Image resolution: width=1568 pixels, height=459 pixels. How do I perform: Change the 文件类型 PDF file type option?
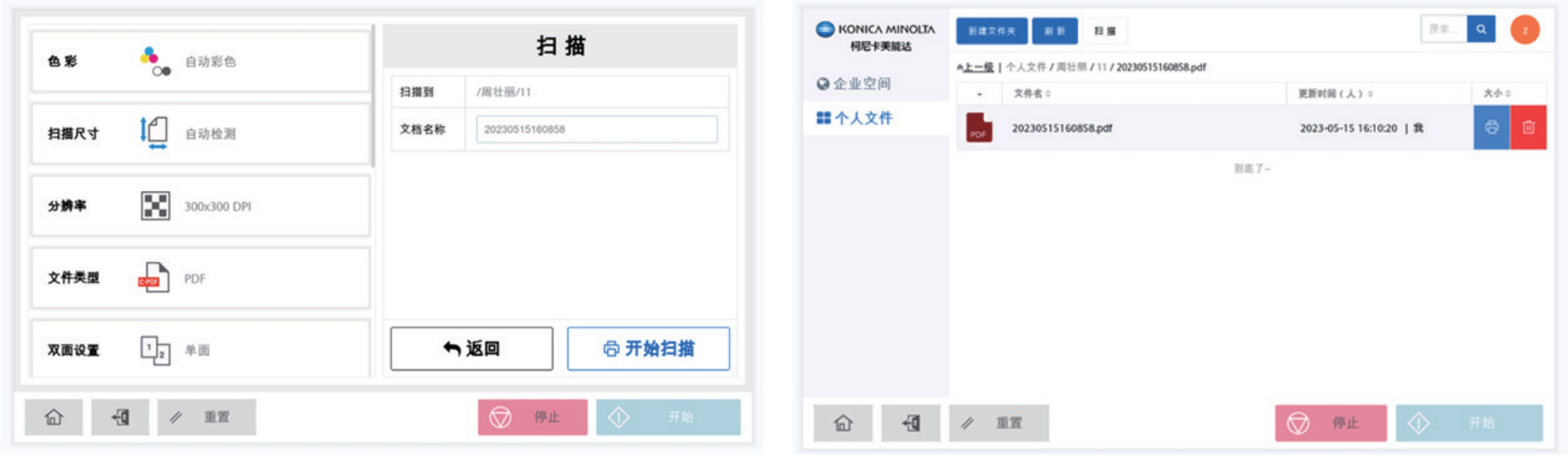tap(200, 278)
